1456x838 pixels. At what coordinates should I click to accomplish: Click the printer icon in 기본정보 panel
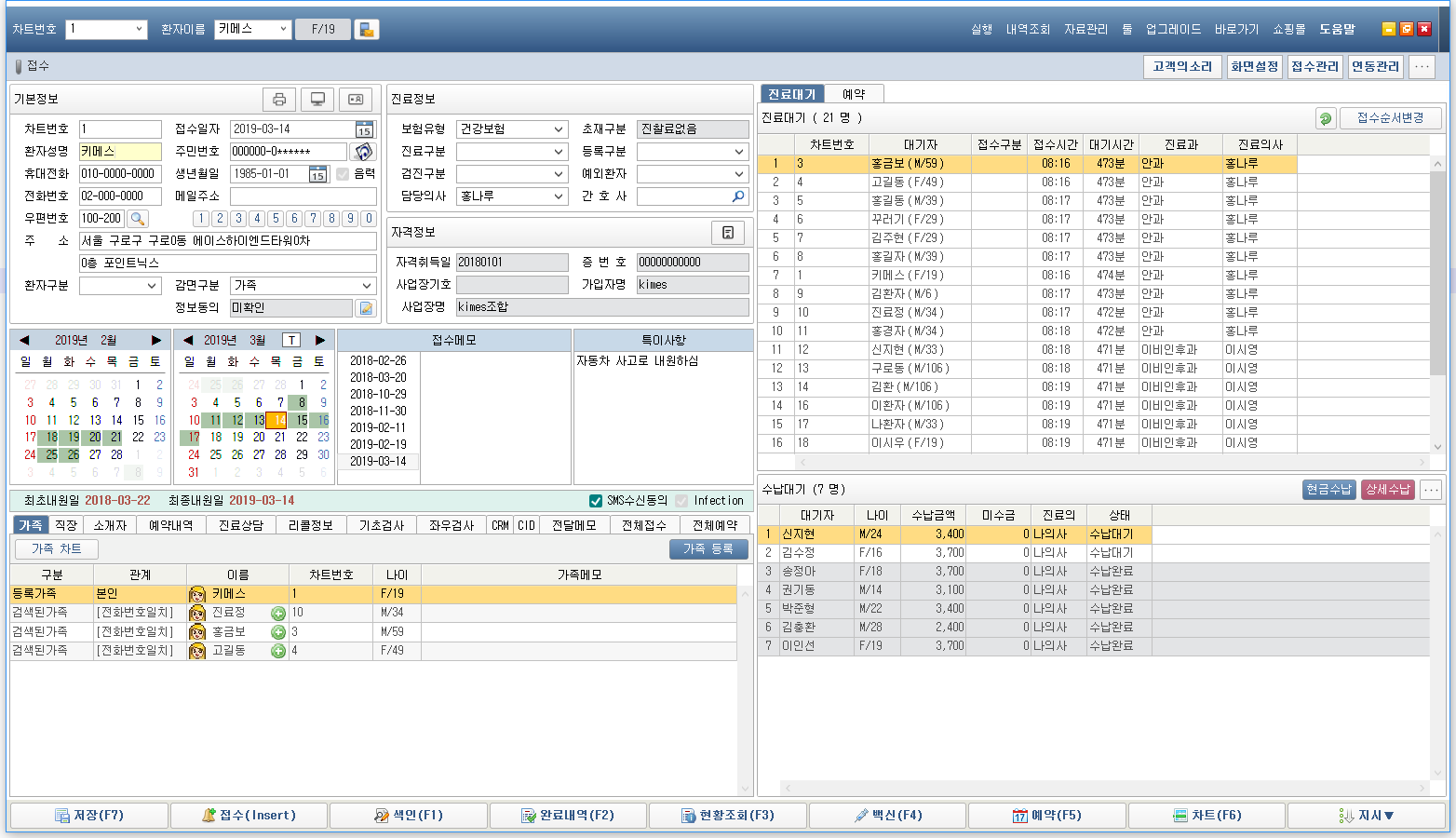pos(279,100)
